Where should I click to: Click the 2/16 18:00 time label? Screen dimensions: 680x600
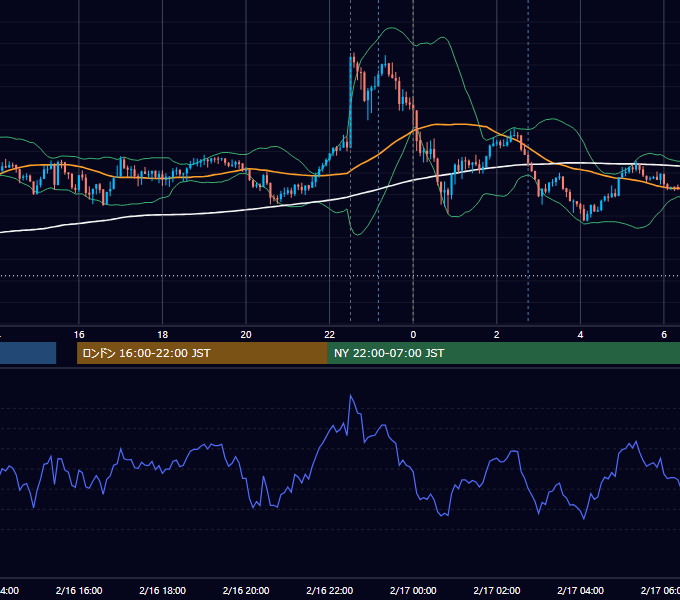(x=163, y=590)
